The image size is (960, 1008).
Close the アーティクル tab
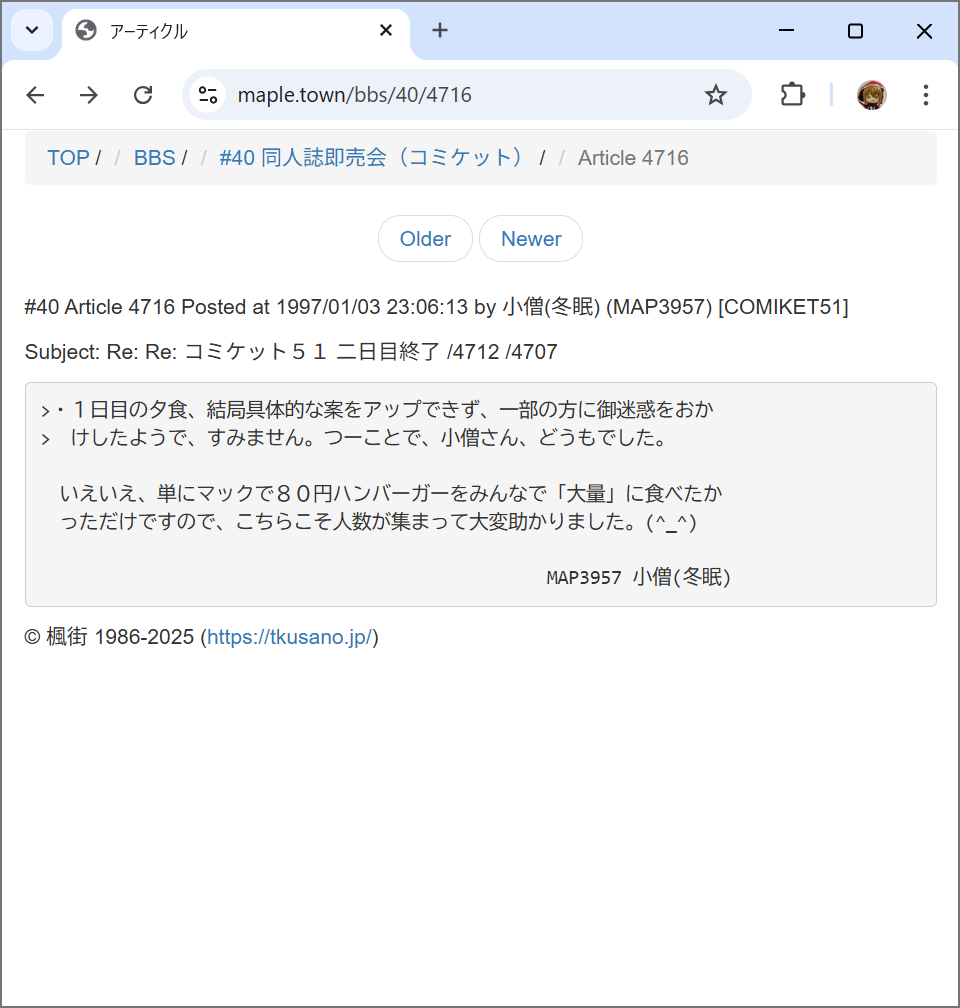point(386,31)
